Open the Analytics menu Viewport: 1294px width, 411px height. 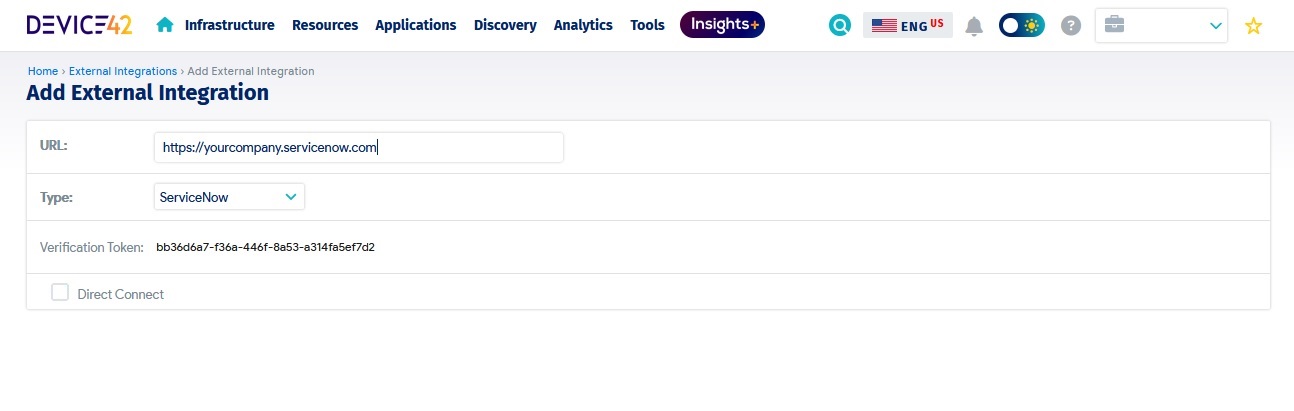click(x=583, y=25)
